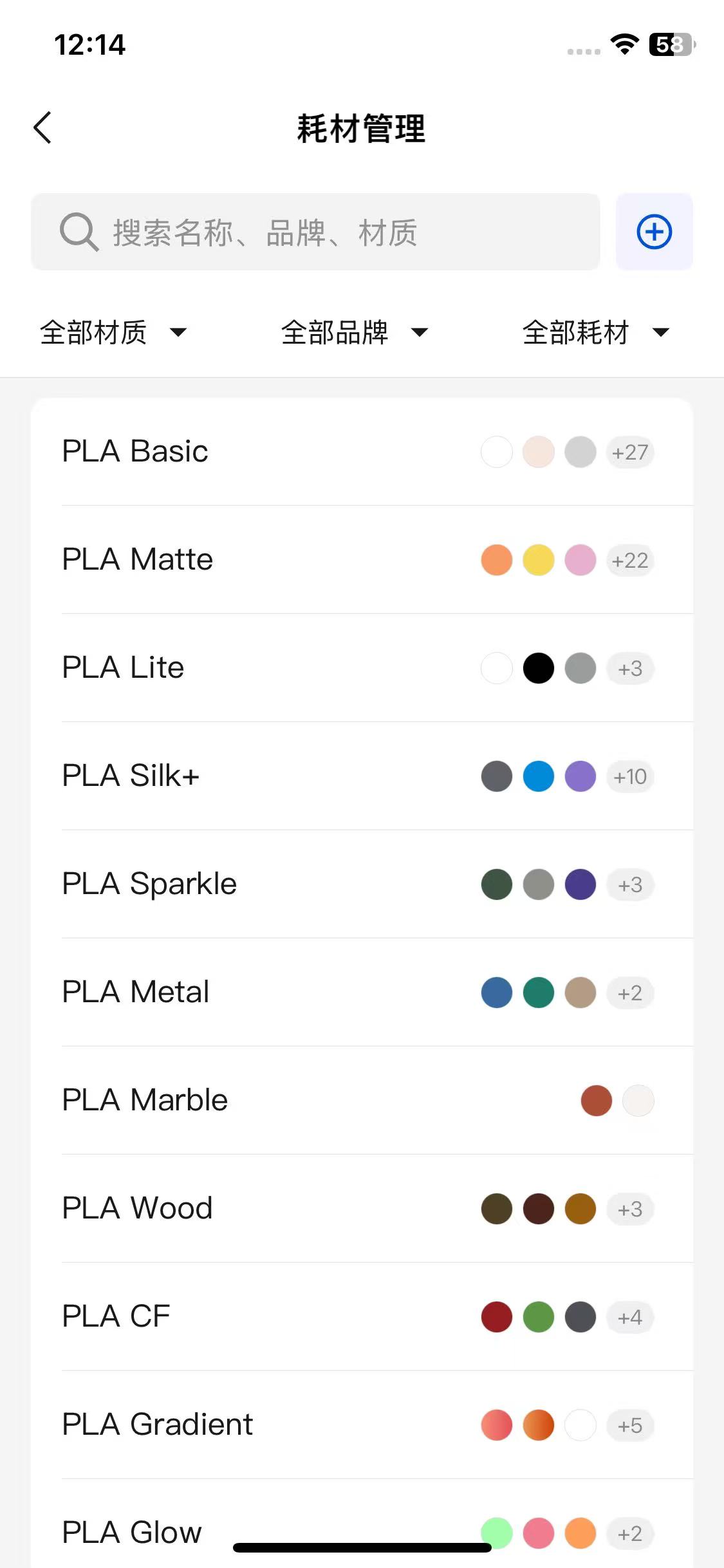This screenshot has height=1568, width=724.
Task: Tap the add filament plus icon
Action: coord(654,232)
